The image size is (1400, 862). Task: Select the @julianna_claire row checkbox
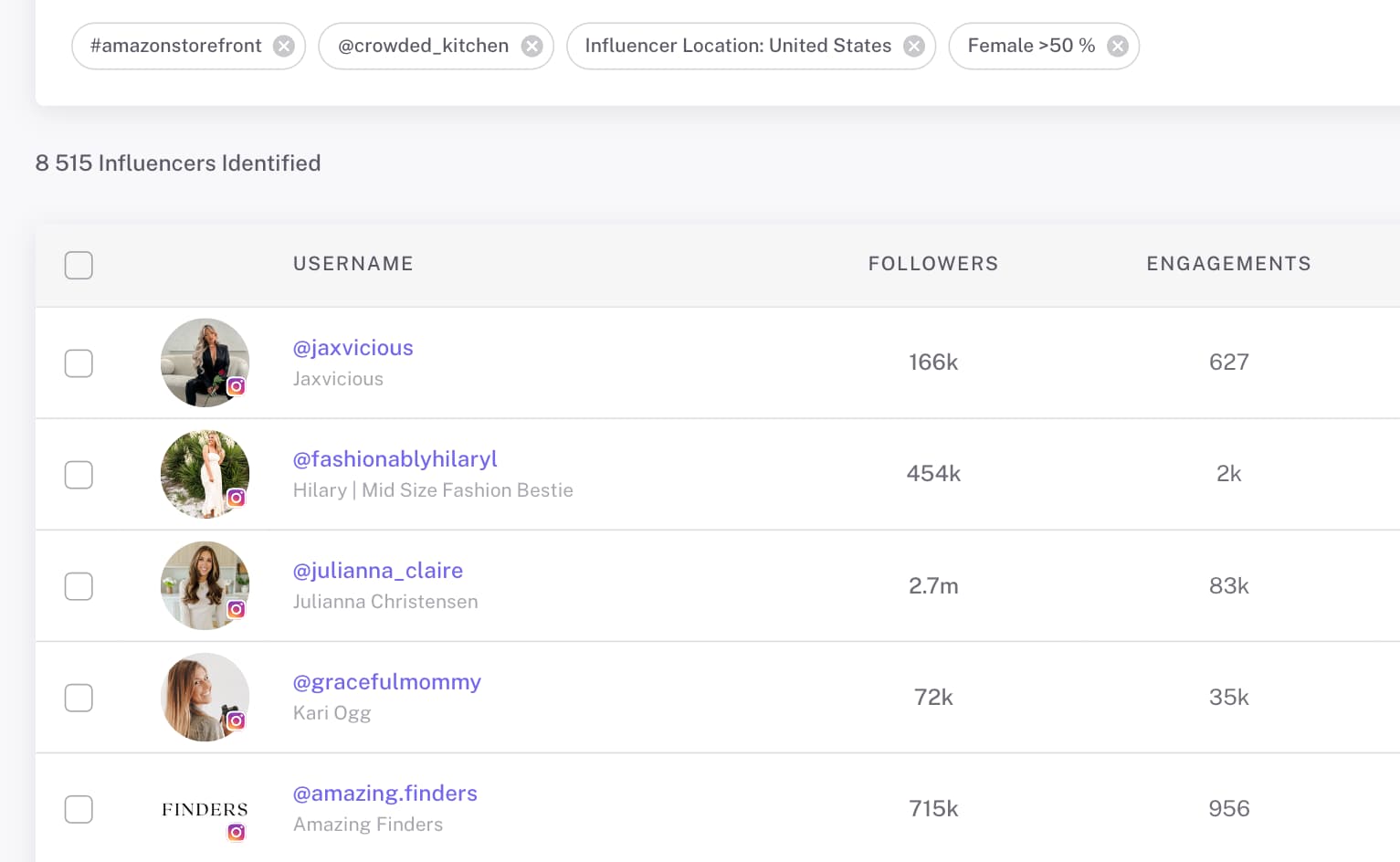coord(79,586)
